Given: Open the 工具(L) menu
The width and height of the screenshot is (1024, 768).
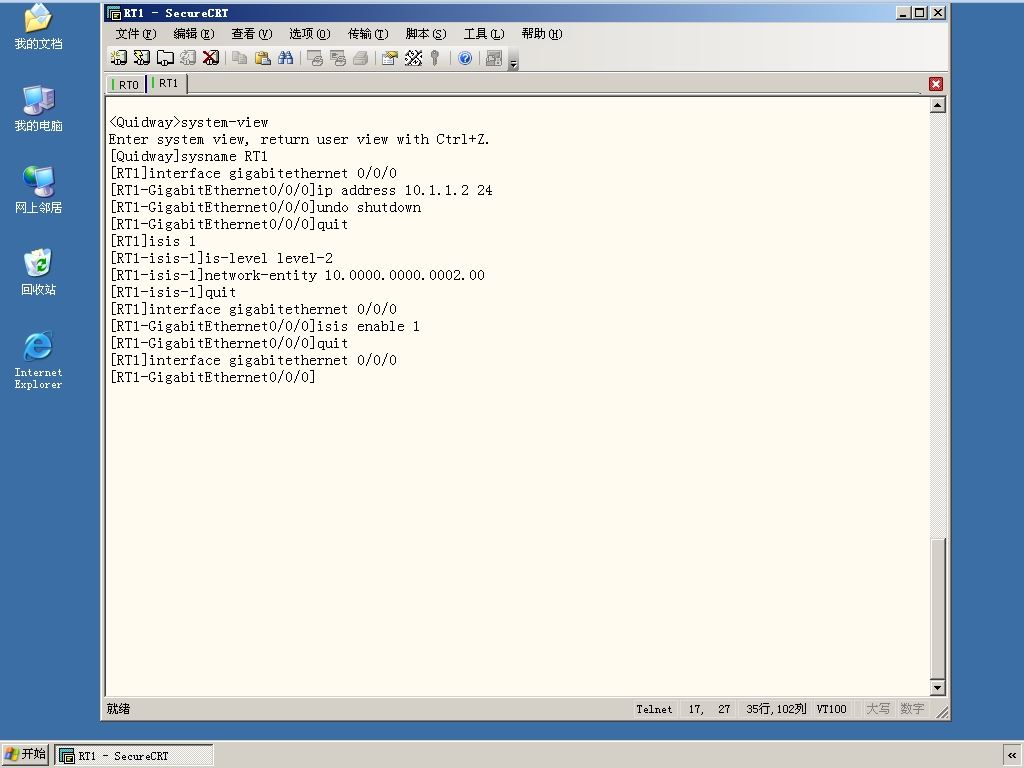Looking at the screenshot, I should pos(484,34).
